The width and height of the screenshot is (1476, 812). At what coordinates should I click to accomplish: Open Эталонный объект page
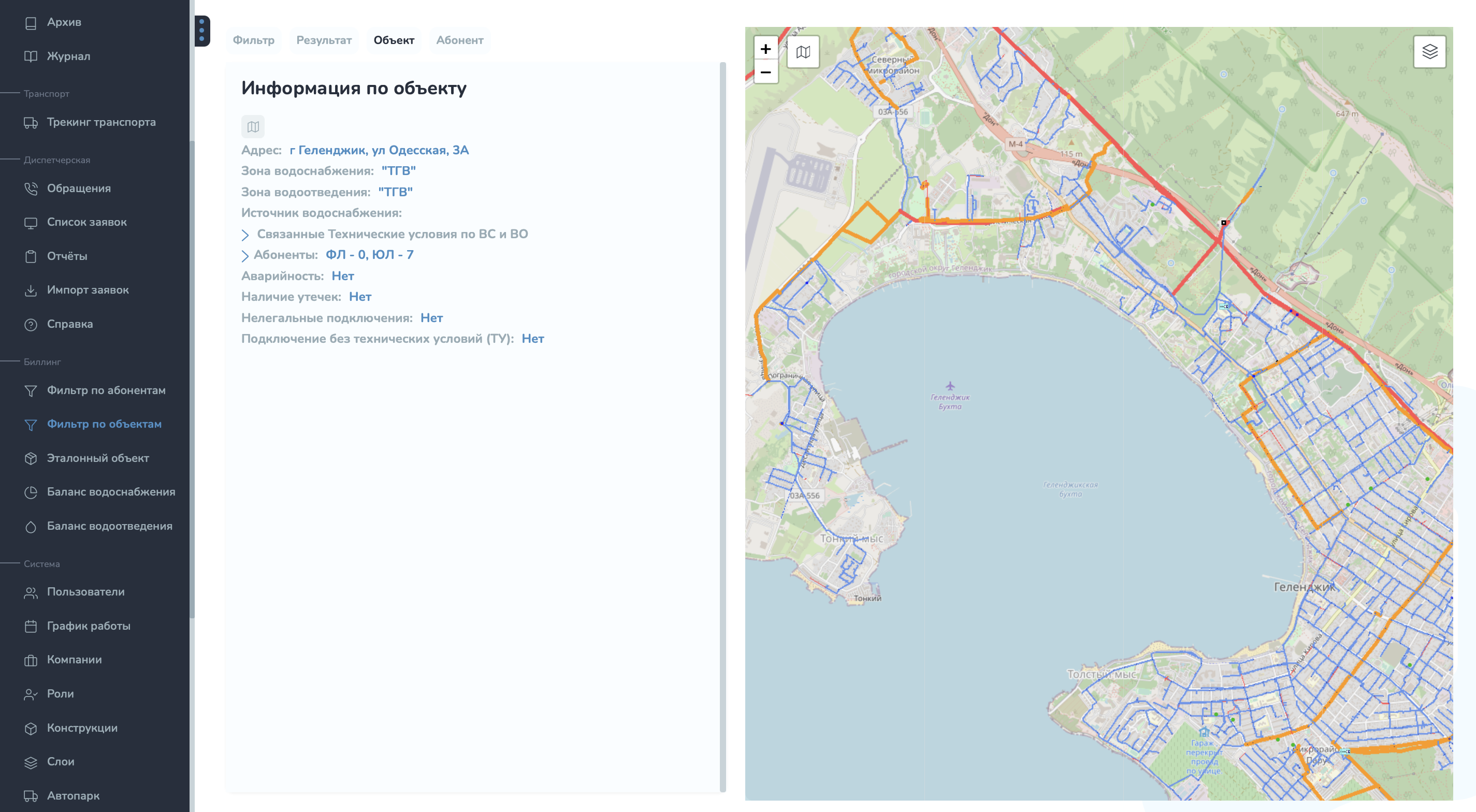click(x=97, y=458)
